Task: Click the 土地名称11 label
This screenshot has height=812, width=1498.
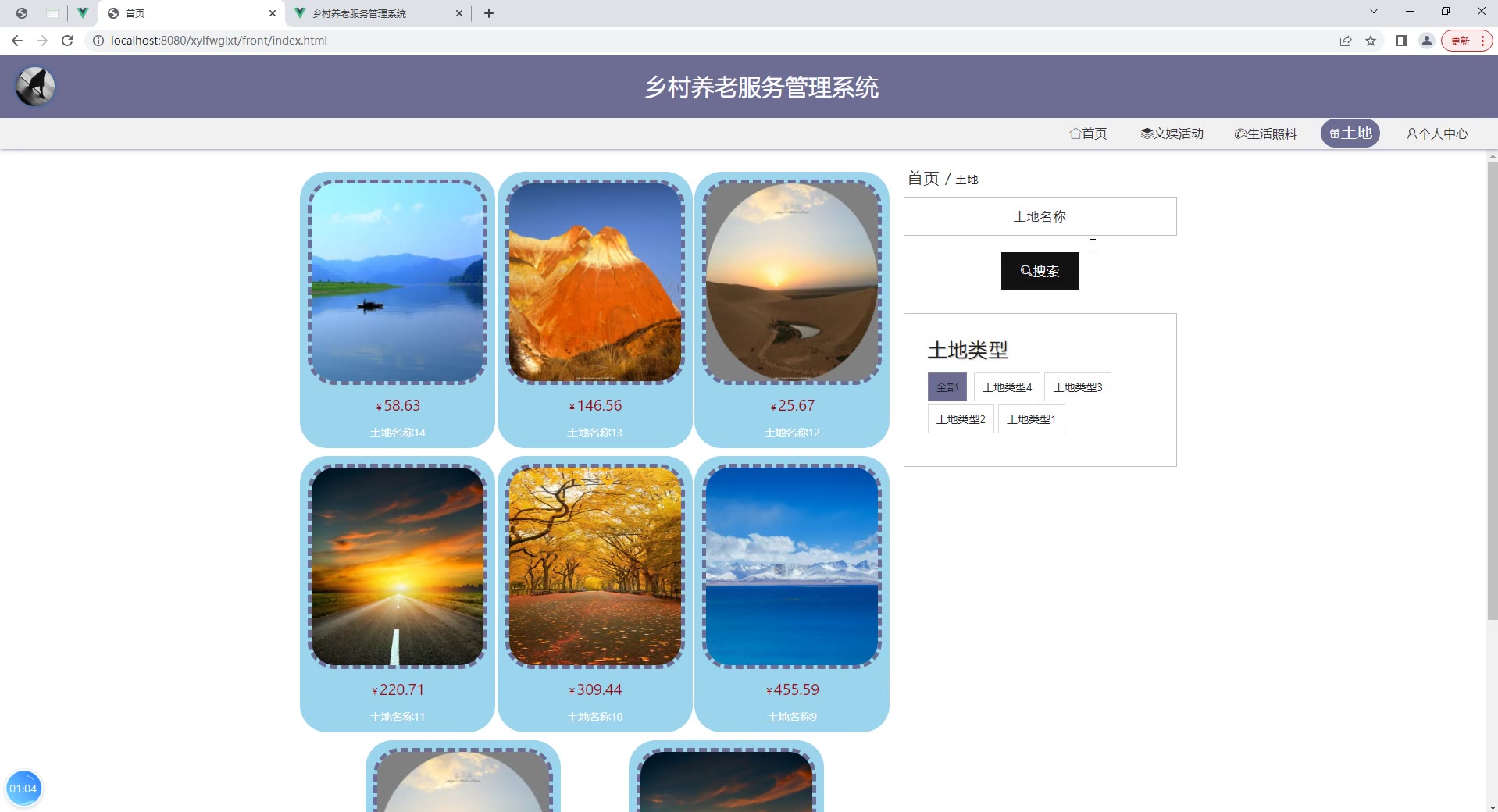Action: click(398, 717)
